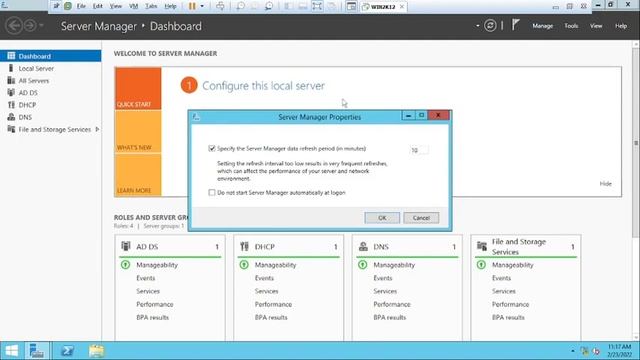This screenshot has width=640, height=360.
Task: Click File and Storage Services sidebar icon
Action: (11, 129)
